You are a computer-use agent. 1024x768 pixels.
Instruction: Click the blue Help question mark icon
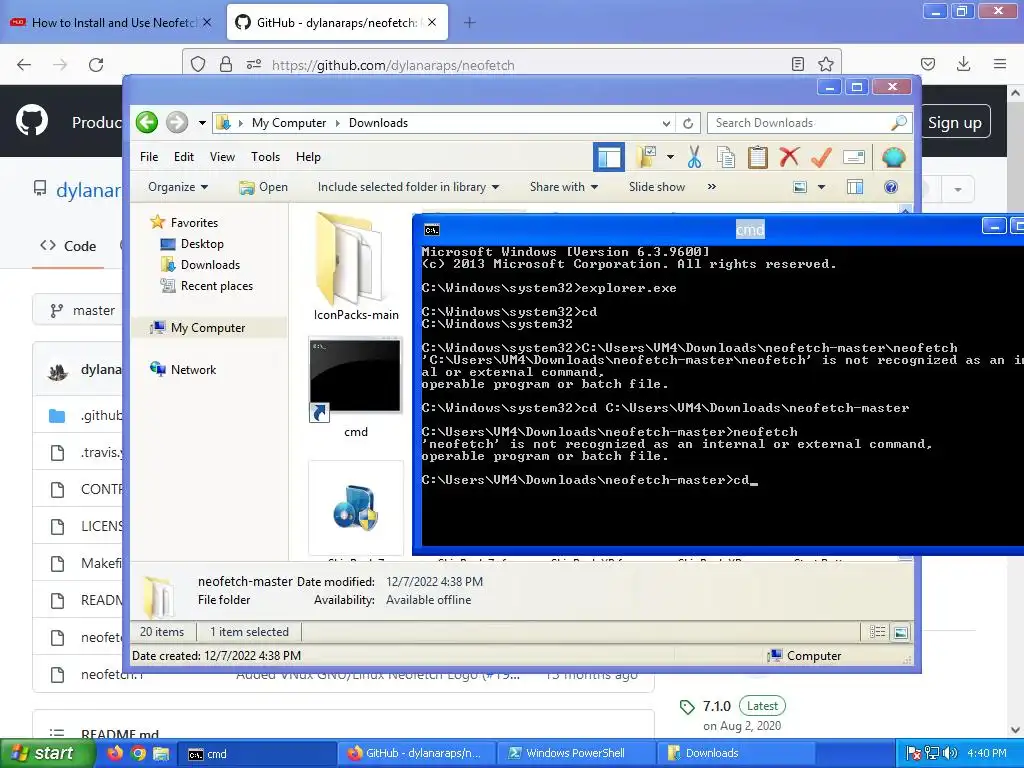(x=891, y=187)
